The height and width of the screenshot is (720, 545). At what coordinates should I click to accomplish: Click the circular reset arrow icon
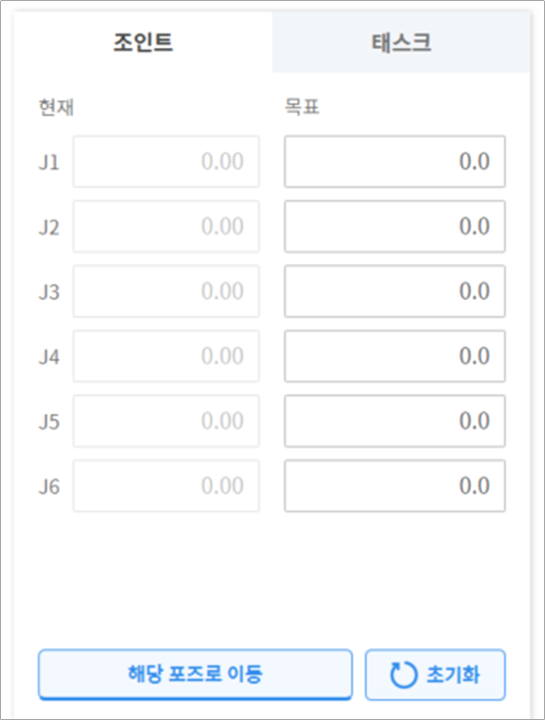tap(403, 675)
